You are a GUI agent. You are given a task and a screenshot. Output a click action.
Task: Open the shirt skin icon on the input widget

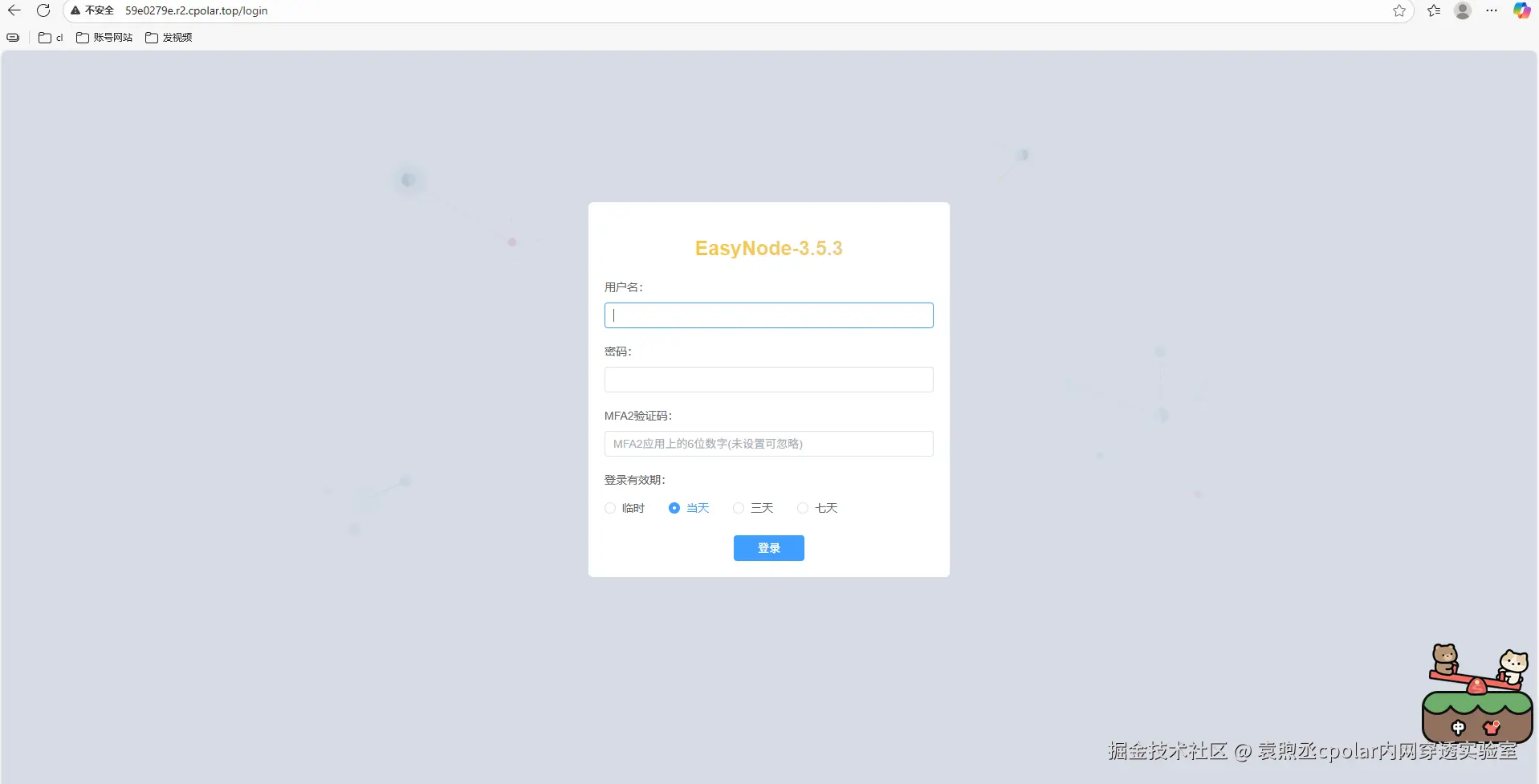tap(1492, 728)
